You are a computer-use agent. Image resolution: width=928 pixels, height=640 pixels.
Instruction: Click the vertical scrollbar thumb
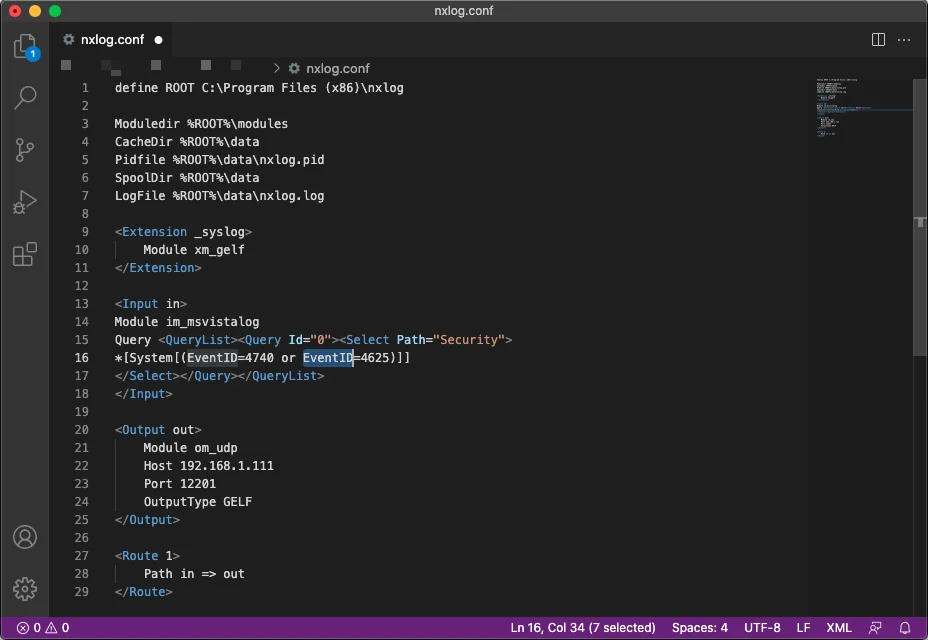click(x=920, y=217)
